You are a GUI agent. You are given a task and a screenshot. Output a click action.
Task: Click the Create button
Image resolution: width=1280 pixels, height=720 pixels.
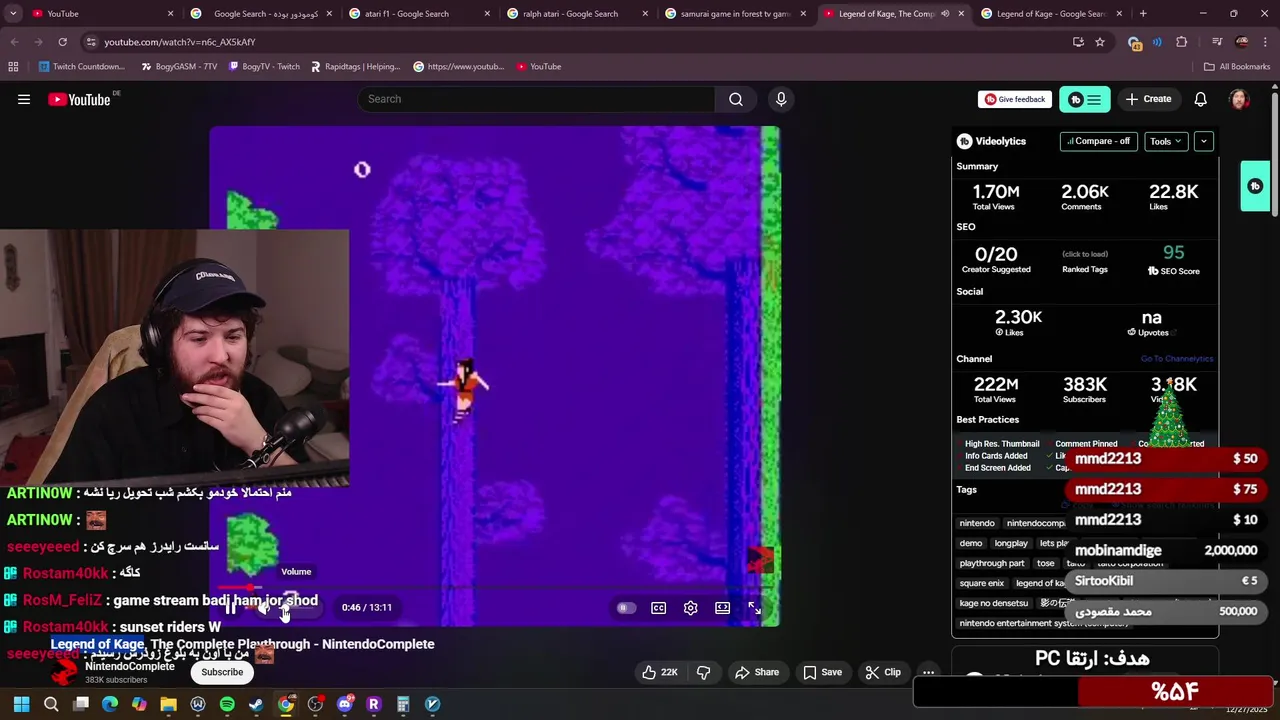1148,99
